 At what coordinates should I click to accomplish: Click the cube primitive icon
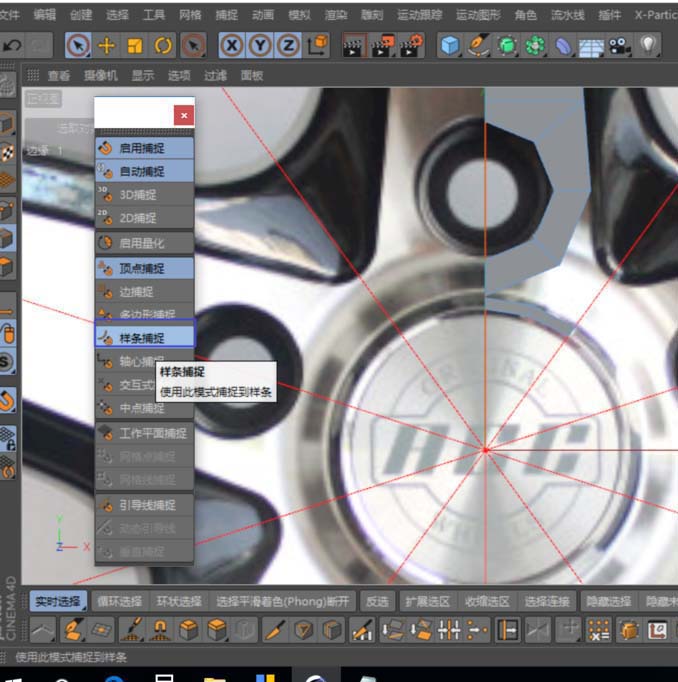[451, 45]
